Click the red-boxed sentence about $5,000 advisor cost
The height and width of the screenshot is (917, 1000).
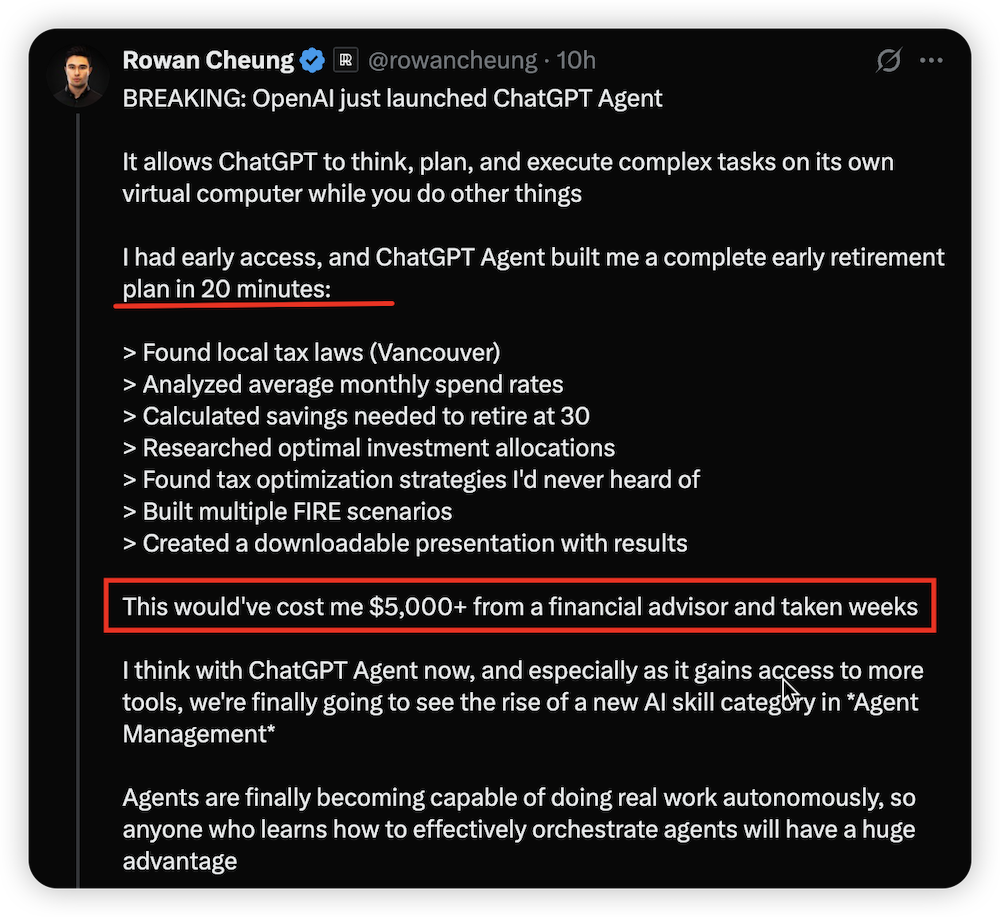click(518, 606)
